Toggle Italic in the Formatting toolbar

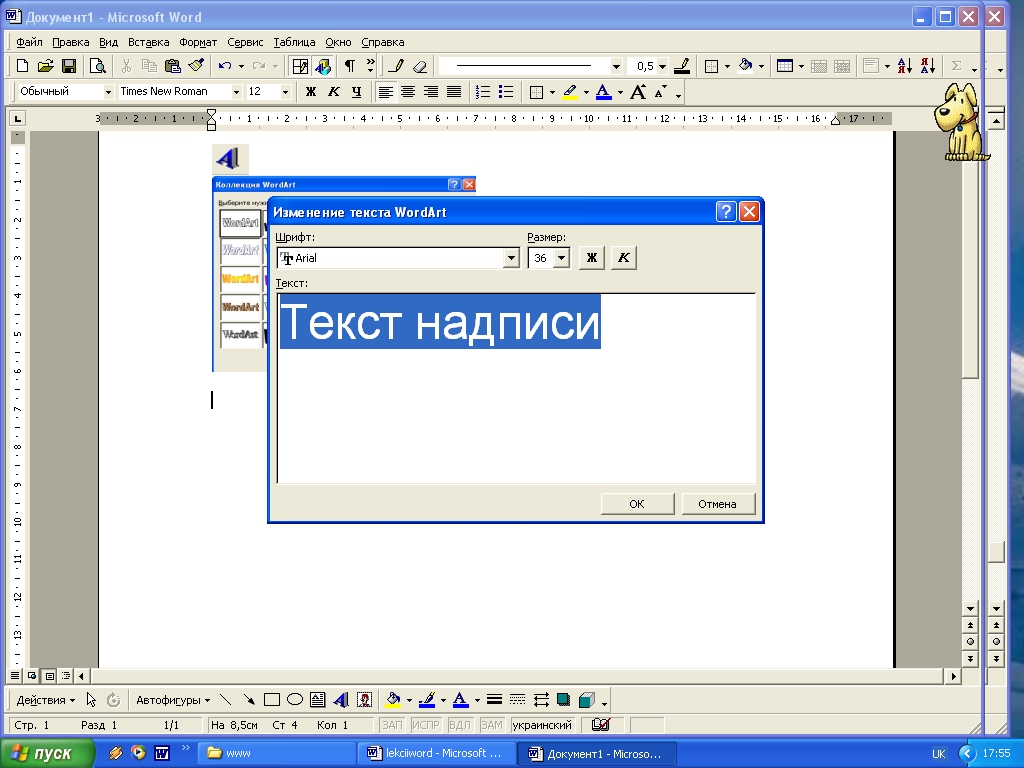pos(334,92)
